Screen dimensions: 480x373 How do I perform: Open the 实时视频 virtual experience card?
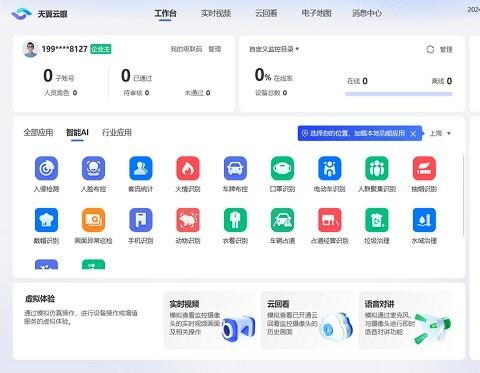click(211, 320)
